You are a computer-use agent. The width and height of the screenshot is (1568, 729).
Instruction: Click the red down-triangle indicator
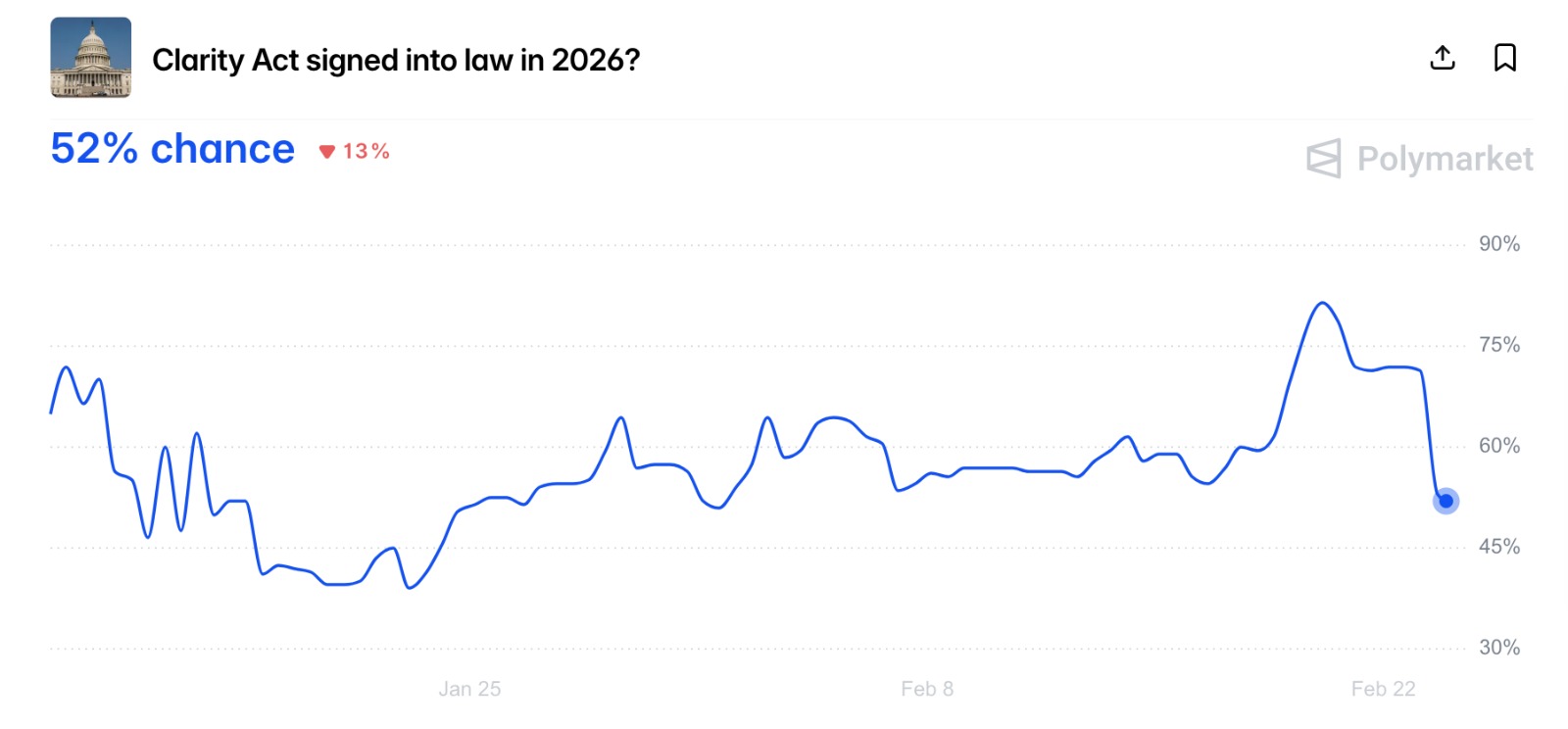point(327,151)
